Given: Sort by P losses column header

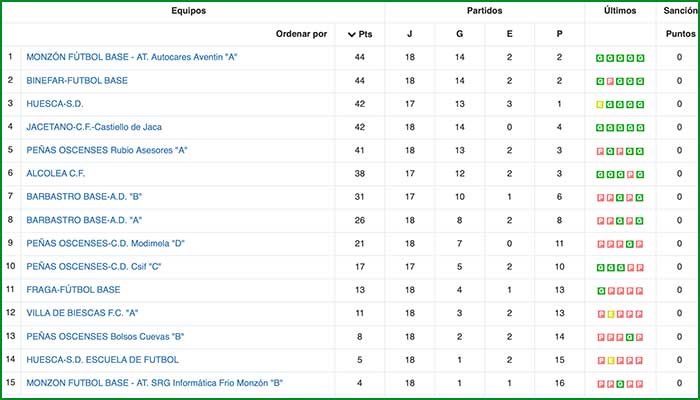Looking at the screenshot, I should point(559,34).
